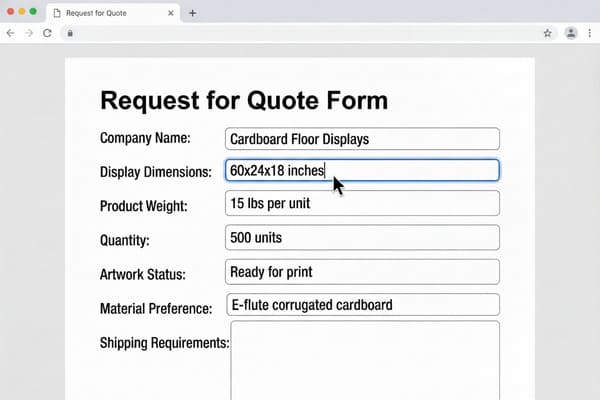The width and height of the screenshot is (600, 400).
Task: Open the browser three-dot menu
Action: (590, 33)
